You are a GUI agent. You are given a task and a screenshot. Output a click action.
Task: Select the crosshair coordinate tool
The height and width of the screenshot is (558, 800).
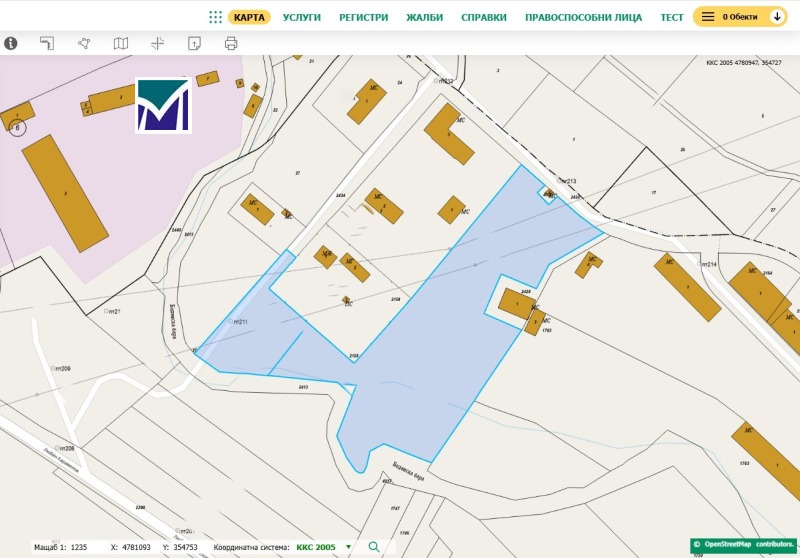pyautogui.click(x=157, y=43)
